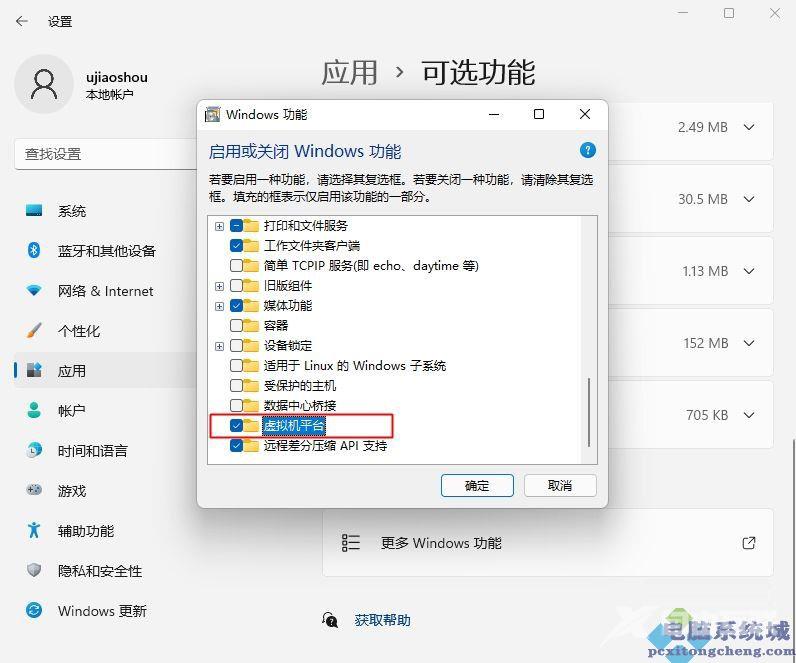Click the Bluetooth icon in sidebar

(x=34, y=250)
